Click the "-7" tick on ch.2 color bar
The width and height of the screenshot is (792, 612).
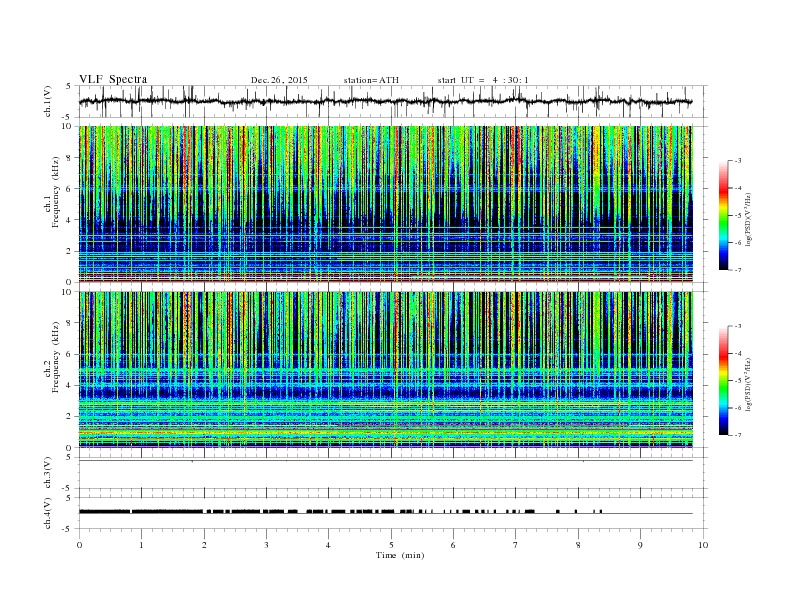point(738,435)
